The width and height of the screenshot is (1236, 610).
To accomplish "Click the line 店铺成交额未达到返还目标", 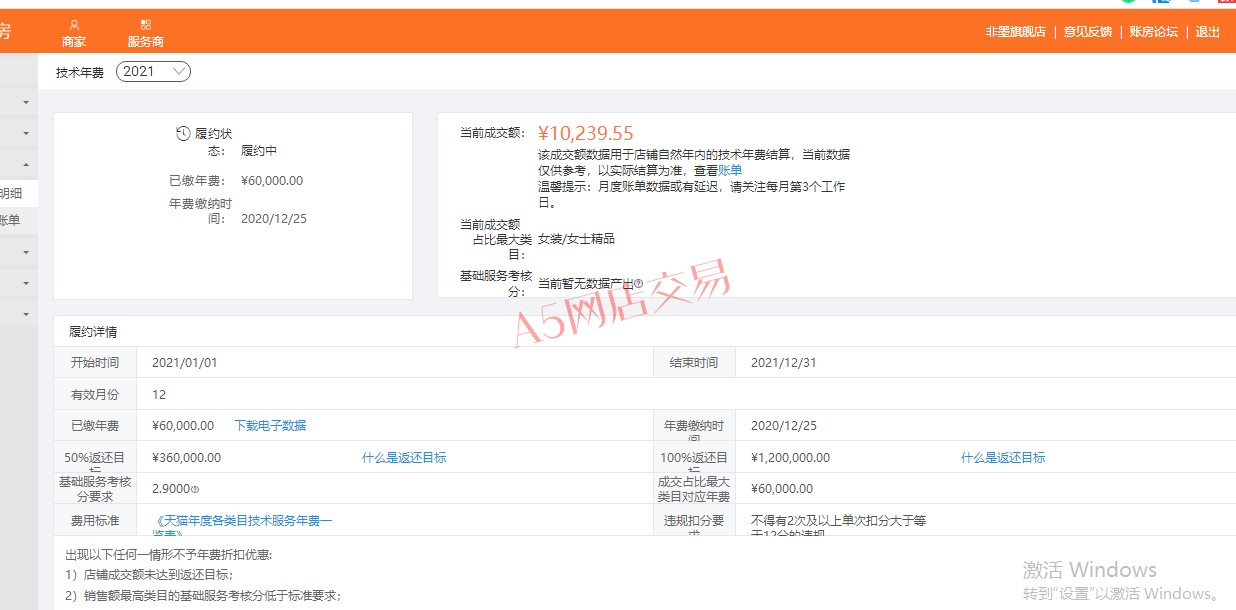I will pos(149,575).
